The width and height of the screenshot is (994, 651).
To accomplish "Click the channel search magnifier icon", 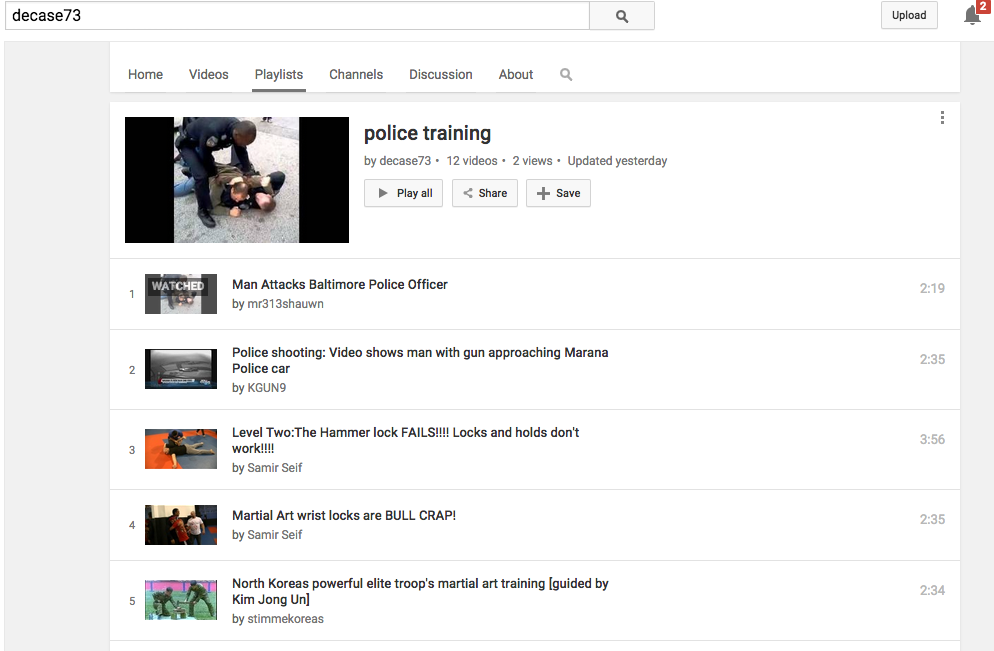I will click(x=566, y=75).
